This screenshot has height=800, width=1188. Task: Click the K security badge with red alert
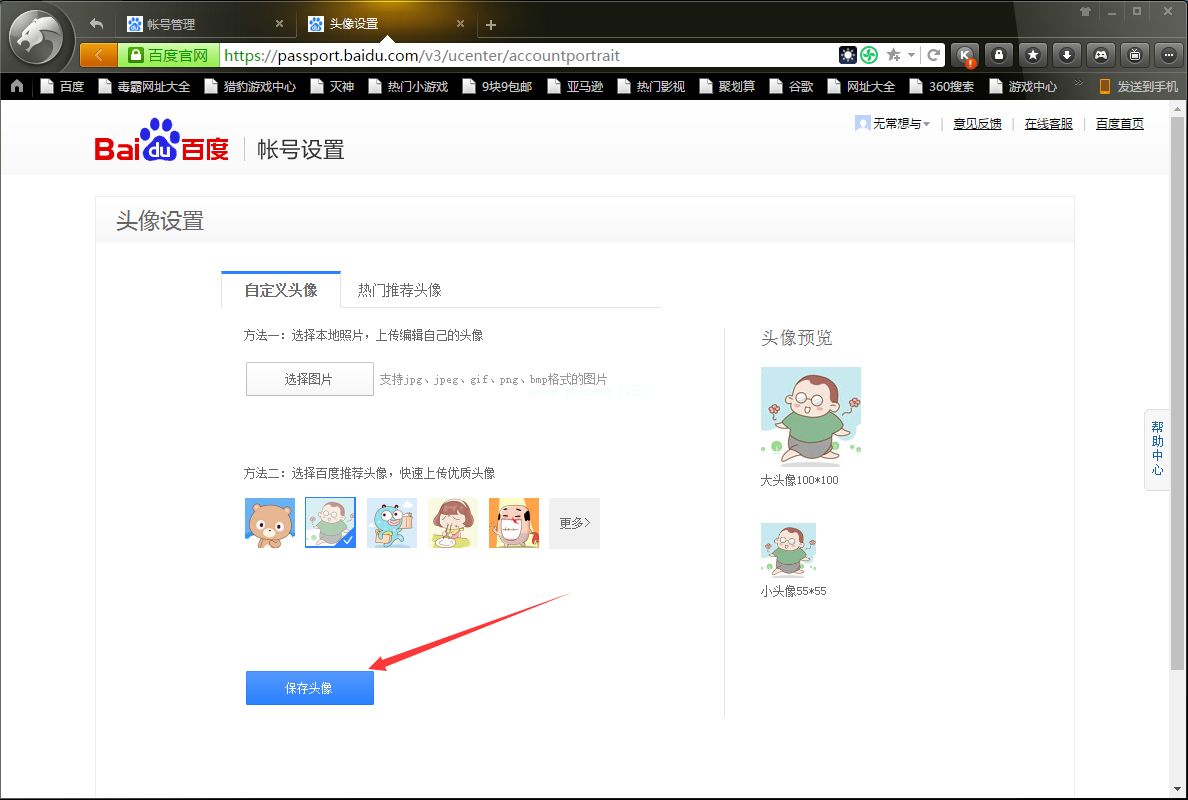964,55
